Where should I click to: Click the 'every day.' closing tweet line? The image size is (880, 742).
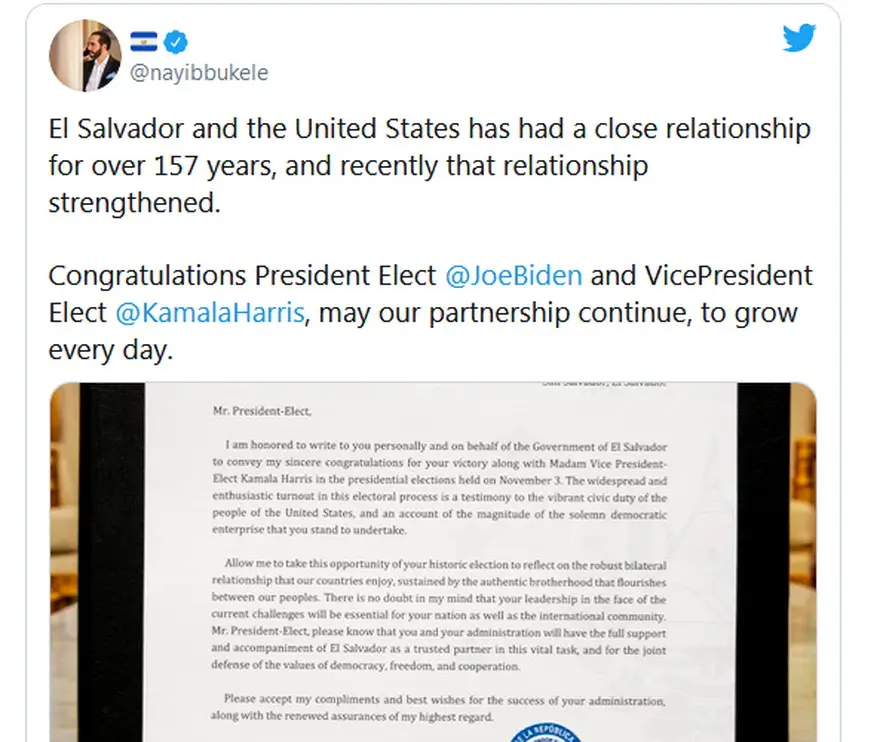111,350
